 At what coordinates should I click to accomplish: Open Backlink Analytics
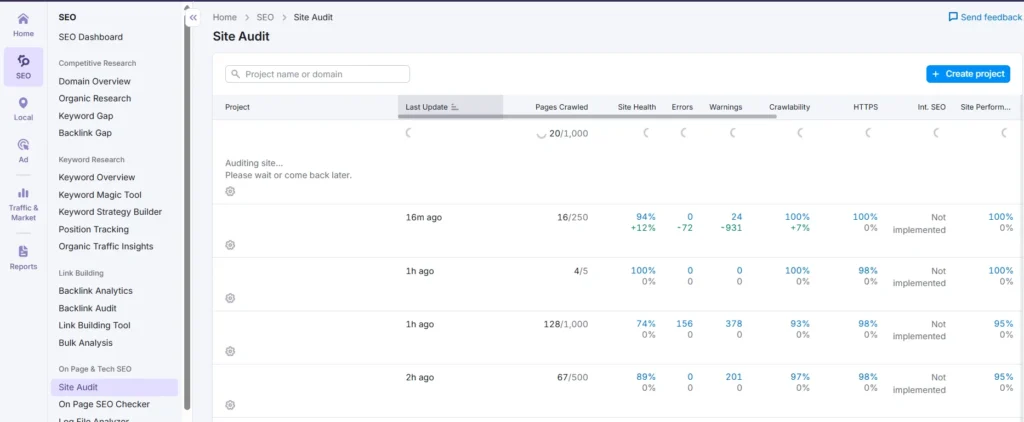tap(95, 291)
